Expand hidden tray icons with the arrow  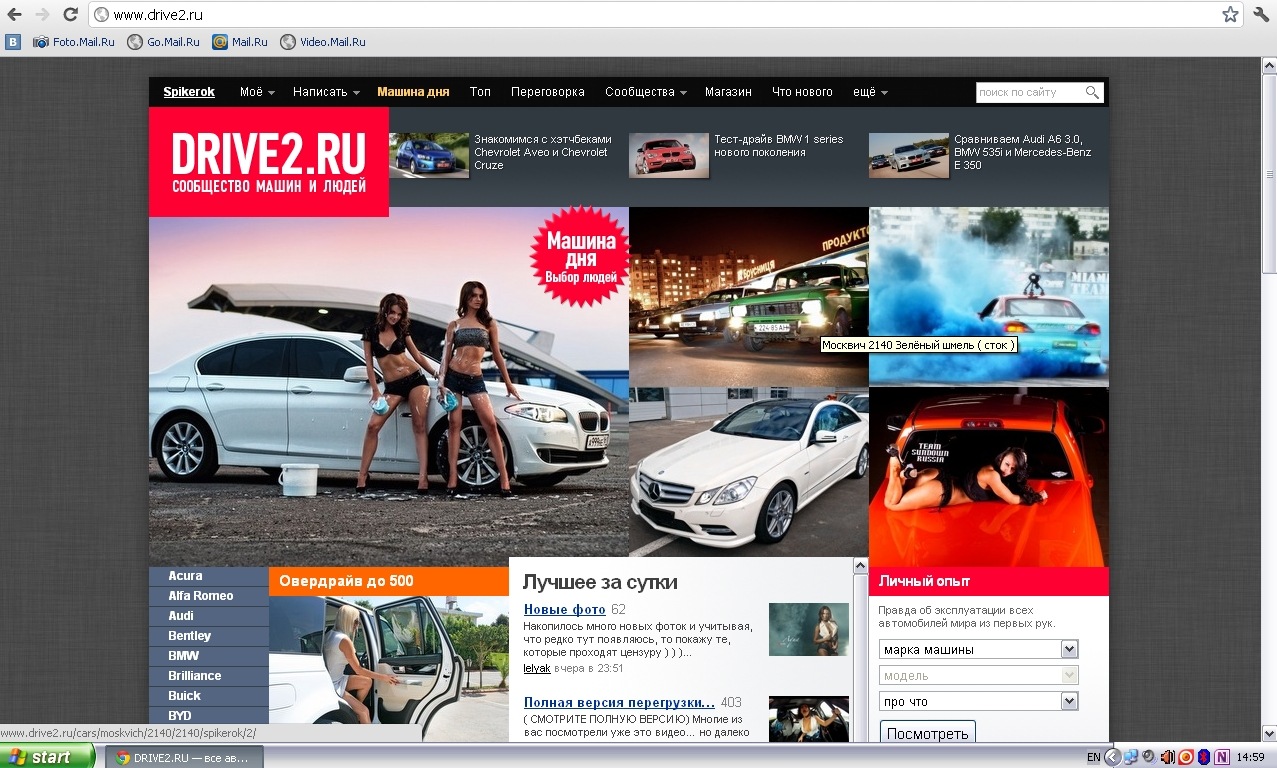point(1112,757)
